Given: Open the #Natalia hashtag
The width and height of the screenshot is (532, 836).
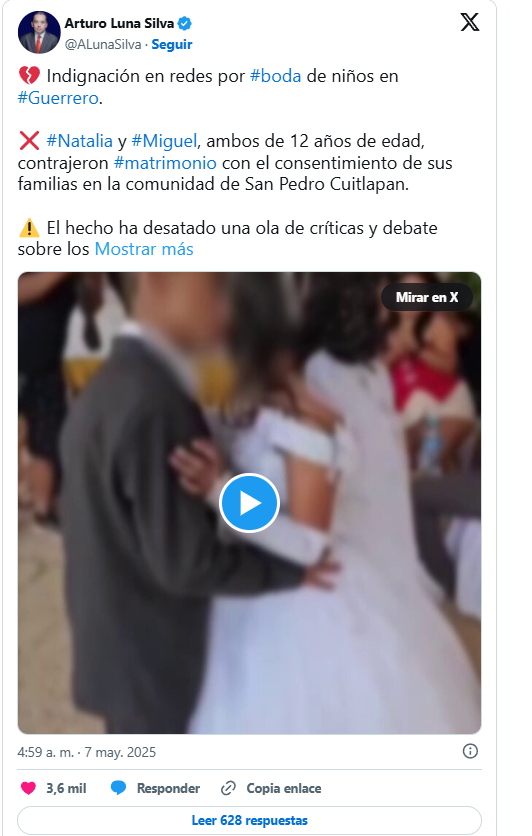Looking at the screenshot, I should [79, 141].
